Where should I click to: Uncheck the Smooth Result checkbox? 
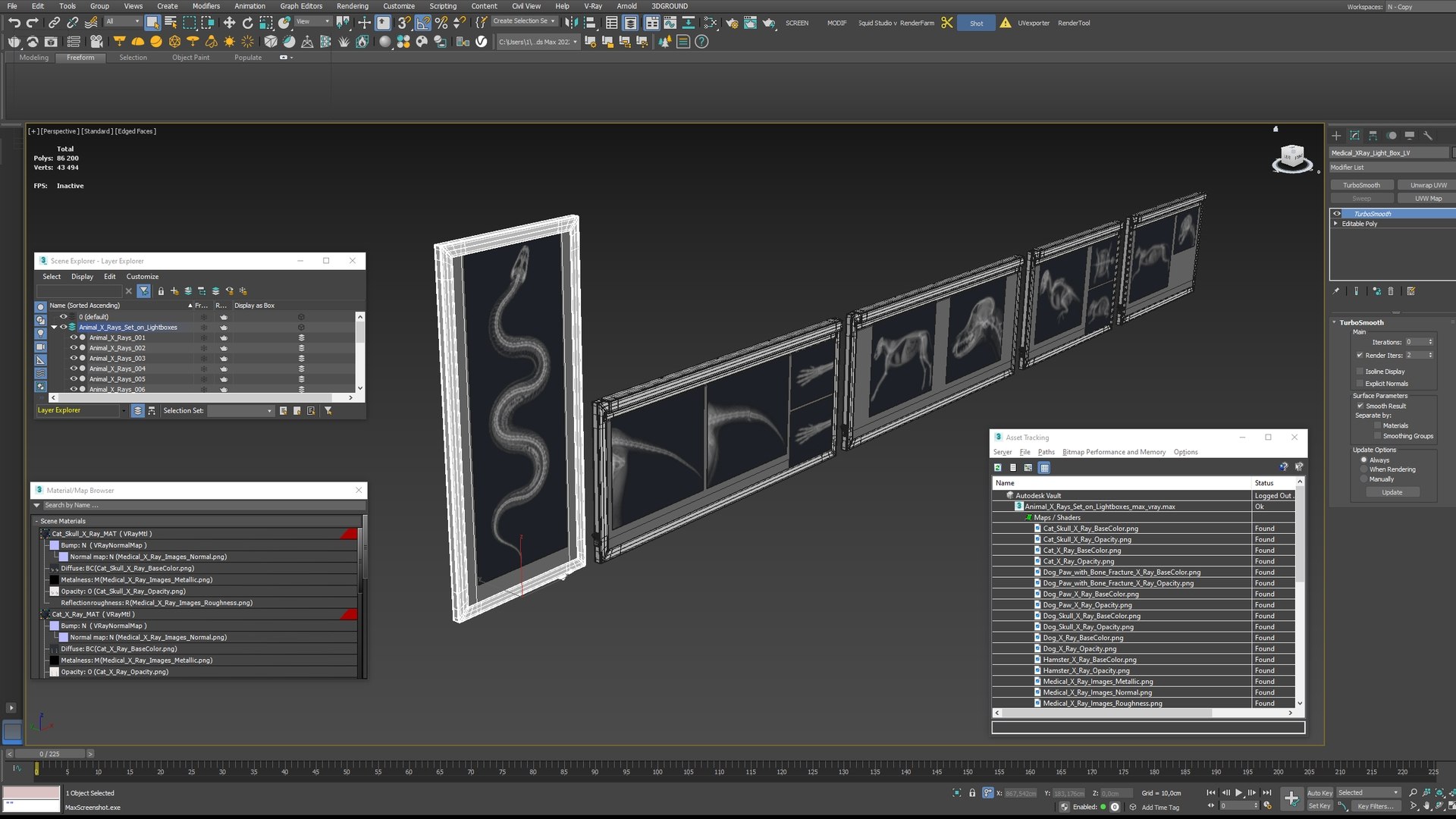pyautogui.click(x=1360, y=406)
